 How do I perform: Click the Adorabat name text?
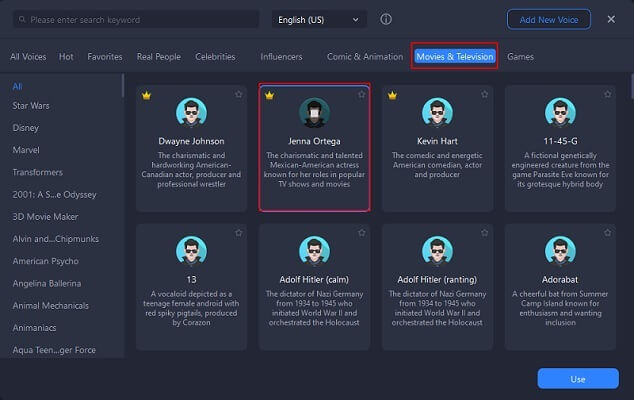(560, 279)
